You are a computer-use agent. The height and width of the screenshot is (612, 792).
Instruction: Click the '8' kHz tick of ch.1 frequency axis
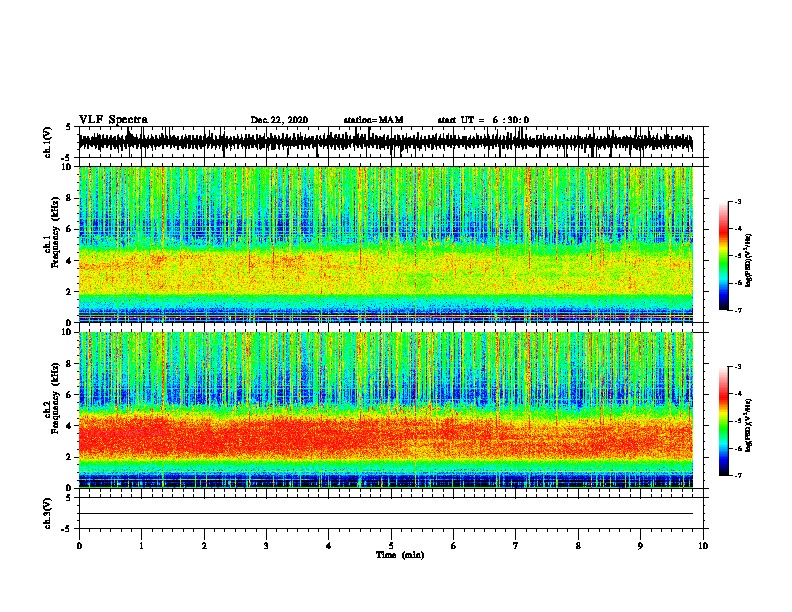click(70, 198)
